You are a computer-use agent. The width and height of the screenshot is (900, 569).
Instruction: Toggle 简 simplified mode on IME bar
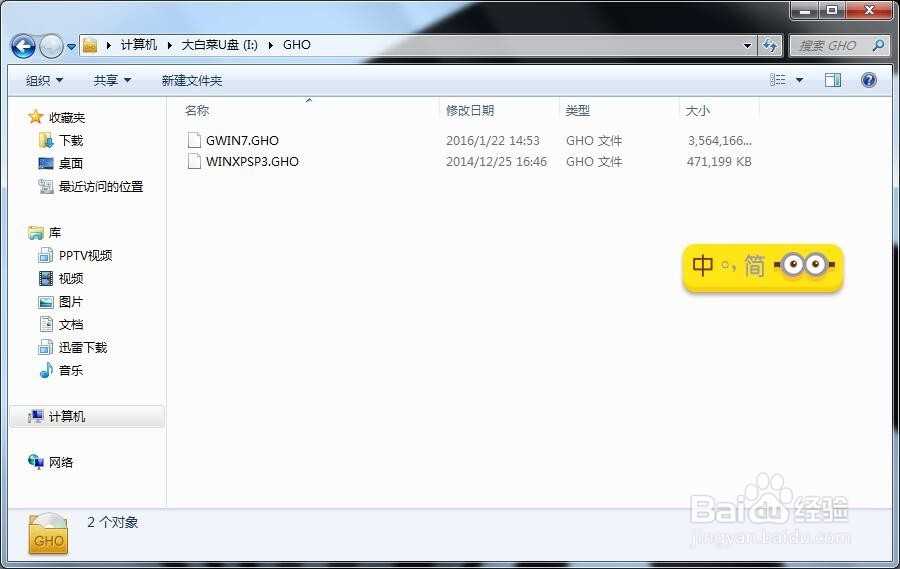(x=754, y=265)
